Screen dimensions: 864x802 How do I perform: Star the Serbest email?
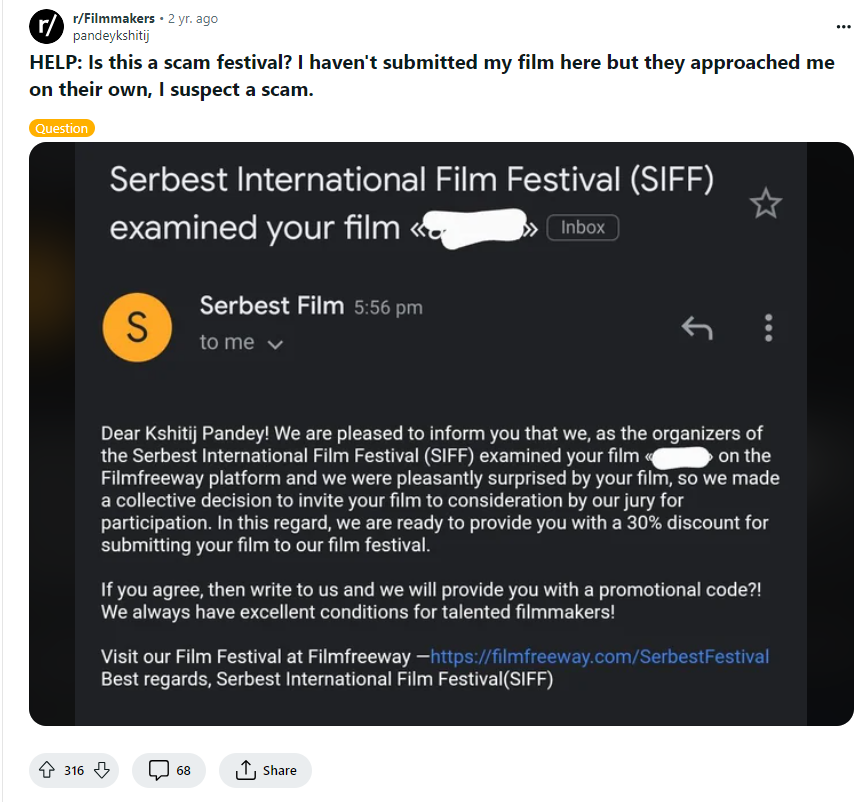point(765,203)
